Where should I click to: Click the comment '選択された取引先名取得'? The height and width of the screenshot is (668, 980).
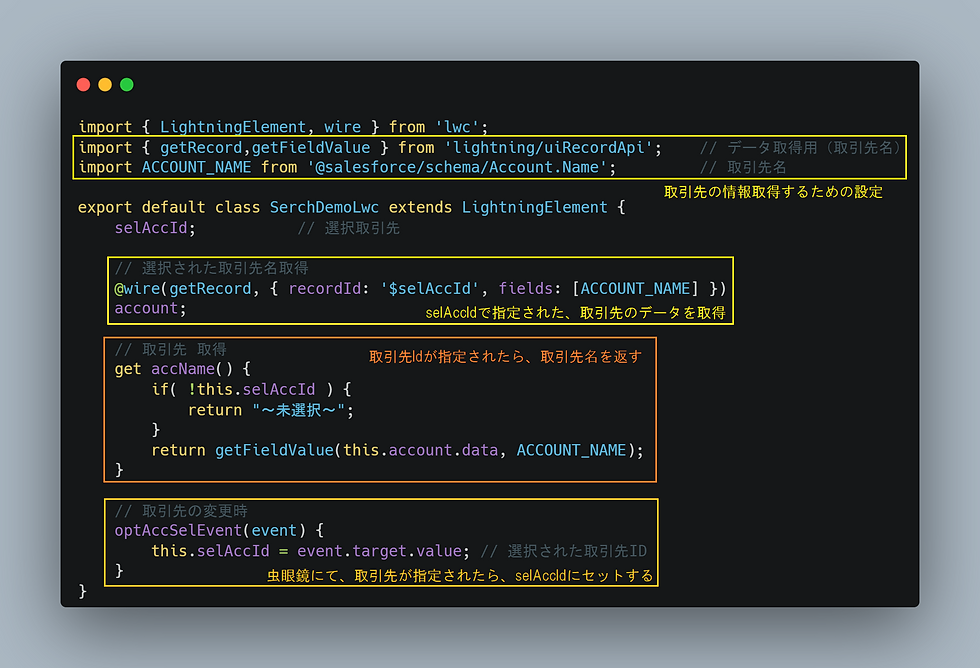coord(225,268)
